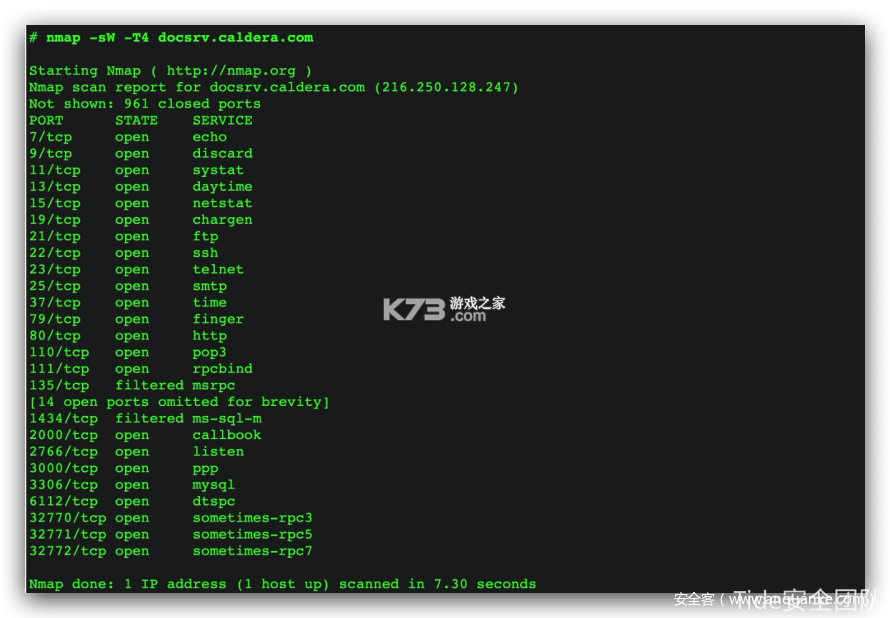
Task: Click the 'telnet' service name
Action: [x=218, y=270]
